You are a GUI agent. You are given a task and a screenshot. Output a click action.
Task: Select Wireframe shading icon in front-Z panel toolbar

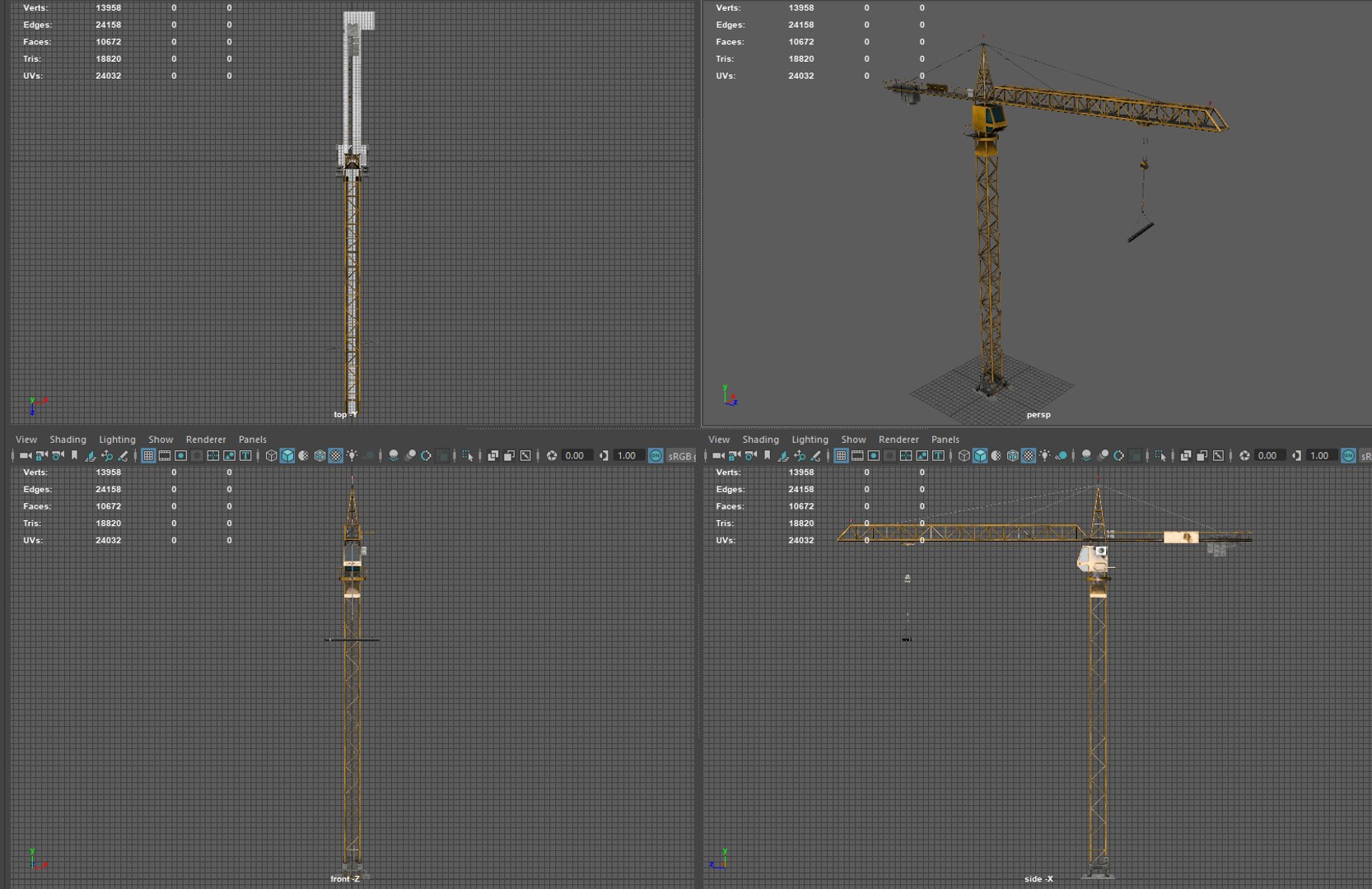pos(271,455)
